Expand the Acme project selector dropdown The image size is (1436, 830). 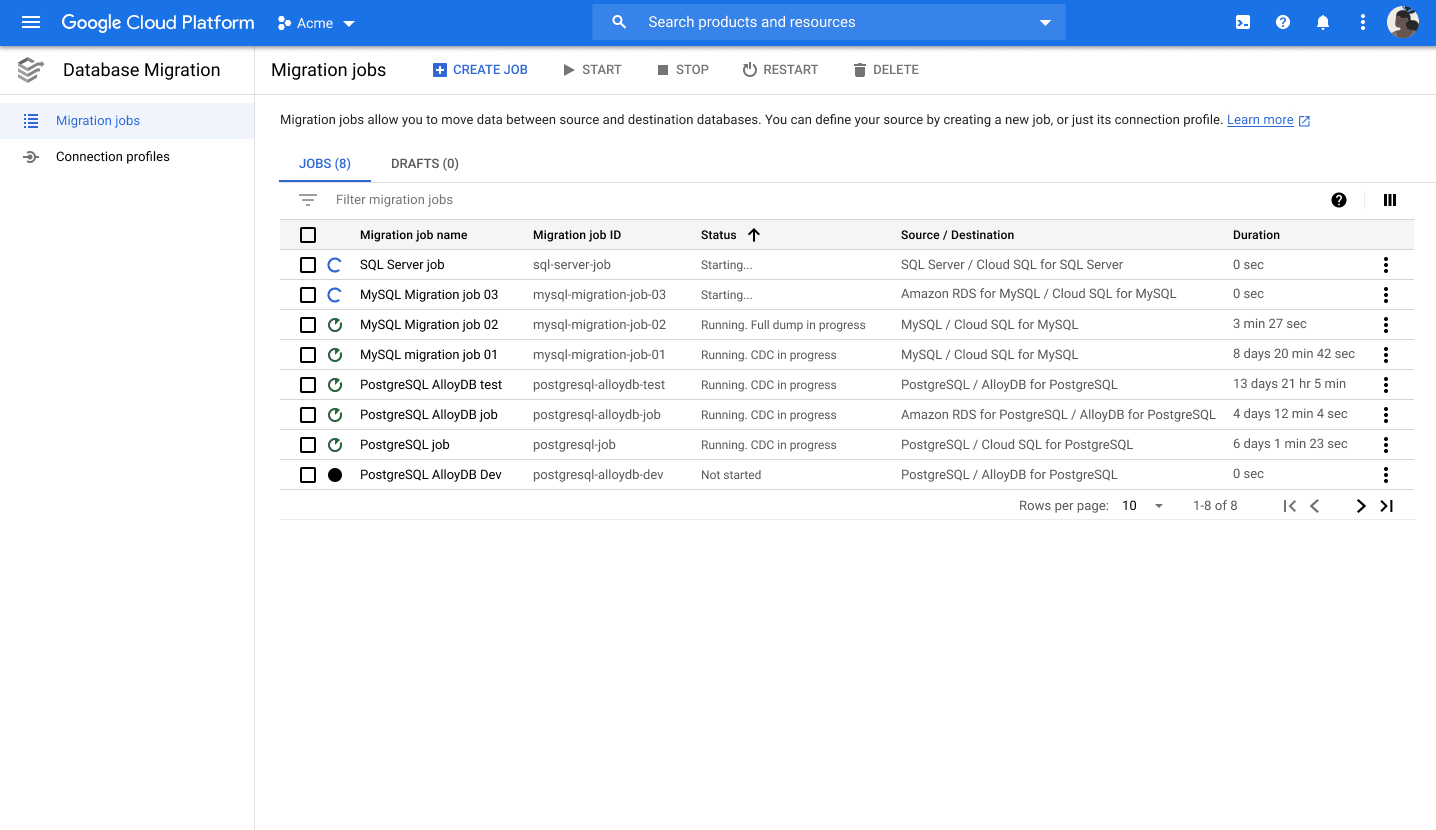tap(316, 23)
